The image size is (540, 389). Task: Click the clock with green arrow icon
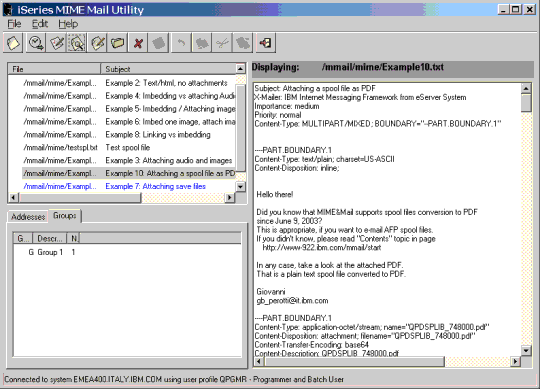tap(35, 43)
